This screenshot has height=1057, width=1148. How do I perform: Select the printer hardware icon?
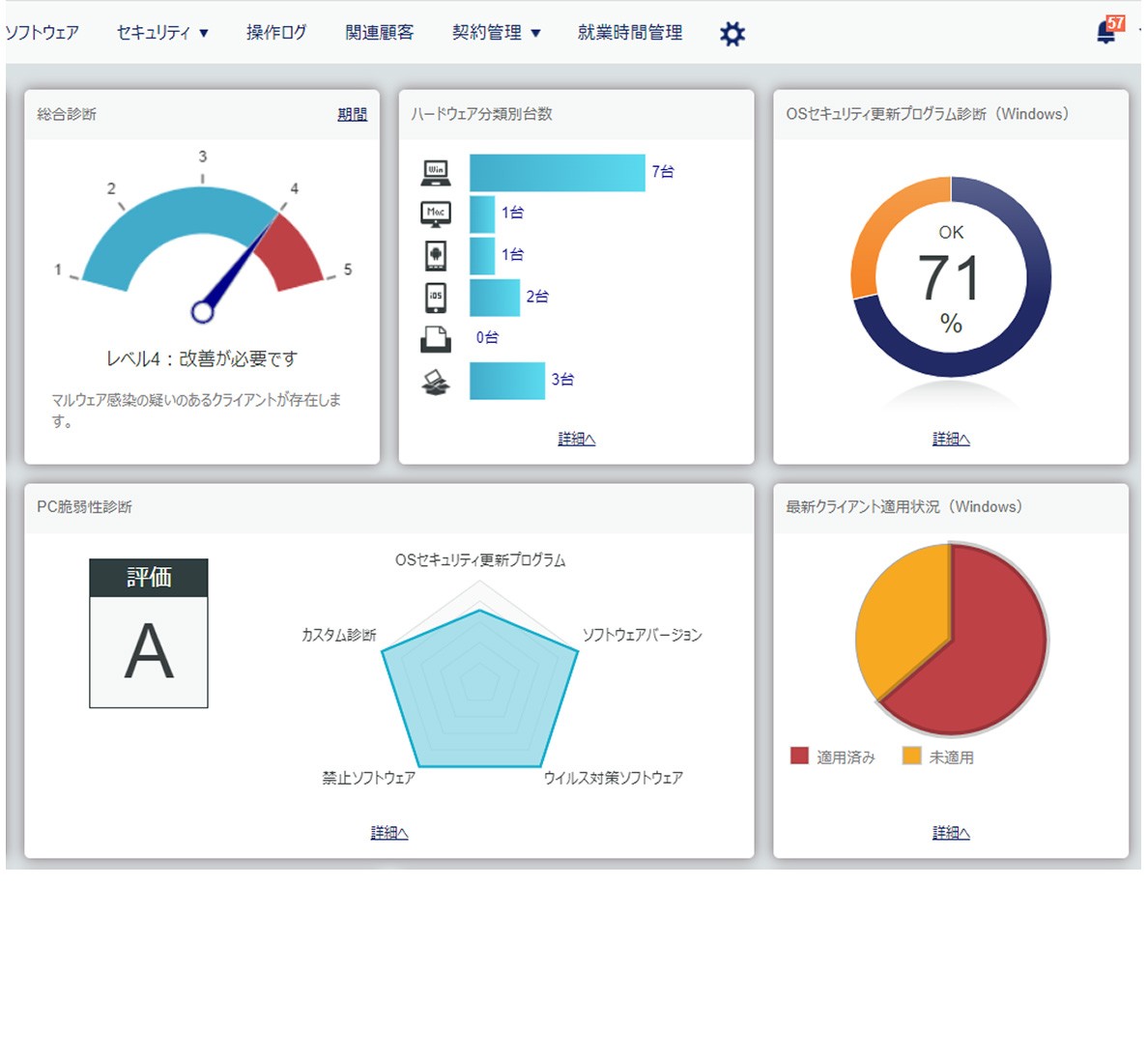[x=436, y=338]
